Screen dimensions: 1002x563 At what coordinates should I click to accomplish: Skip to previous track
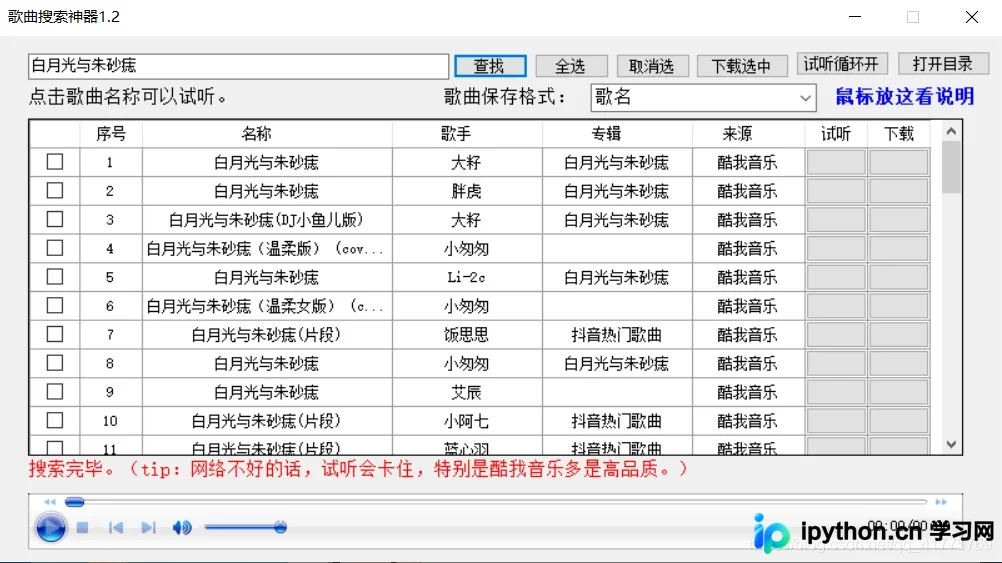116,528
